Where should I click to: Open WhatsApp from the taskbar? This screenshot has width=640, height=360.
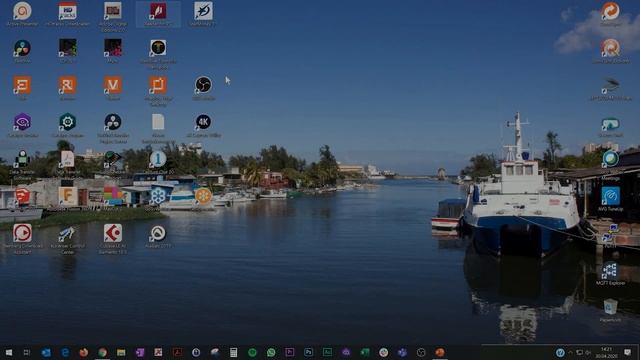(271, 352)
